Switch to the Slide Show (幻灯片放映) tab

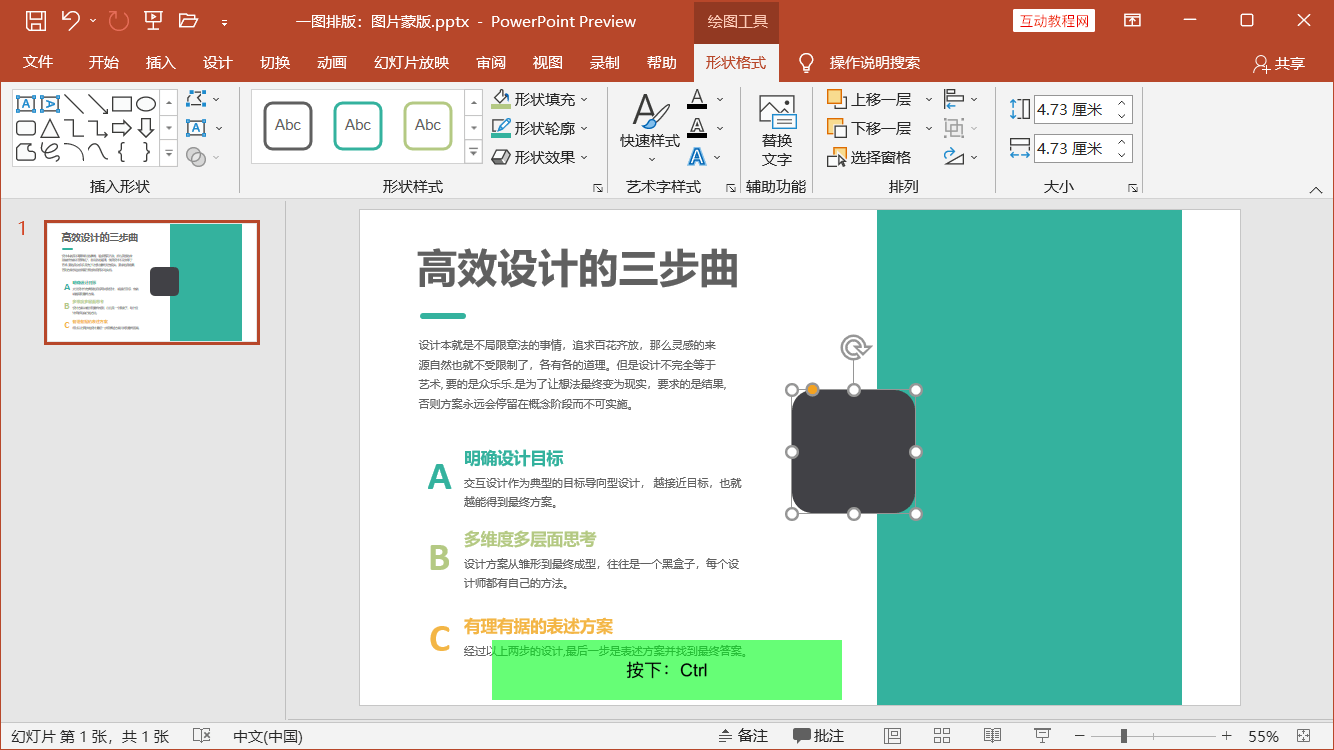(411, 62)
